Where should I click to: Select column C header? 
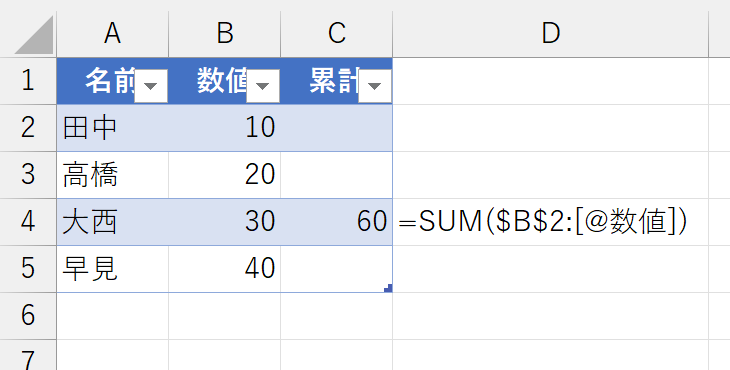(337, 34)
